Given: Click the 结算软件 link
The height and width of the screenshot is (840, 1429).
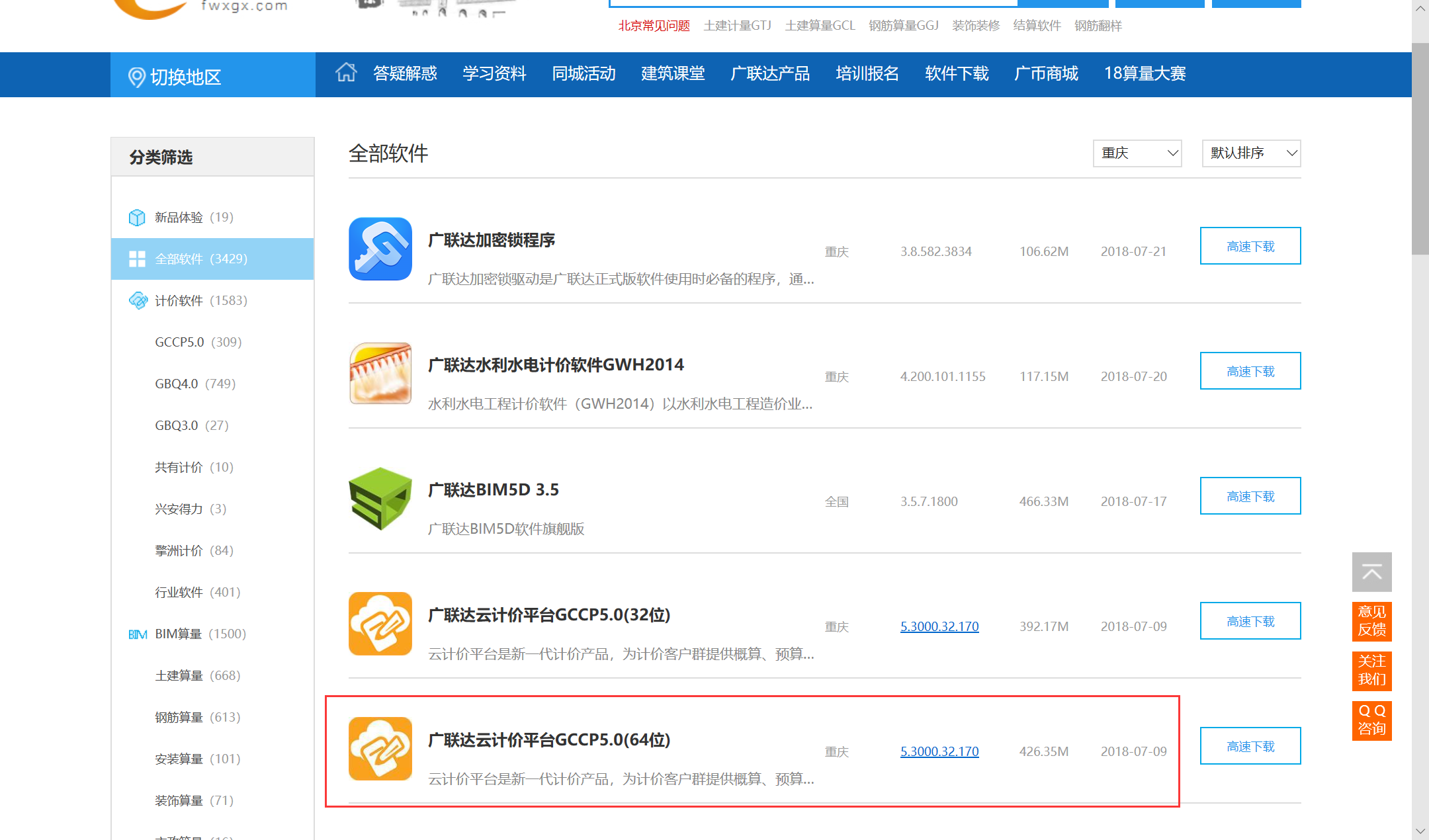Looking at the screenshot, I should click(1037, 26).
